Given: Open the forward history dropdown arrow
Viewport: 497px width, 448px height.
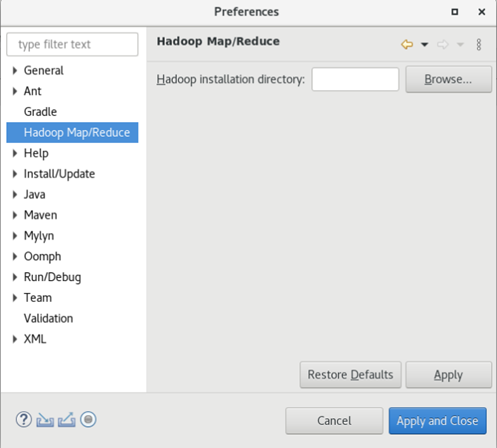Looking at the screenshot, I should pos(460,44).
